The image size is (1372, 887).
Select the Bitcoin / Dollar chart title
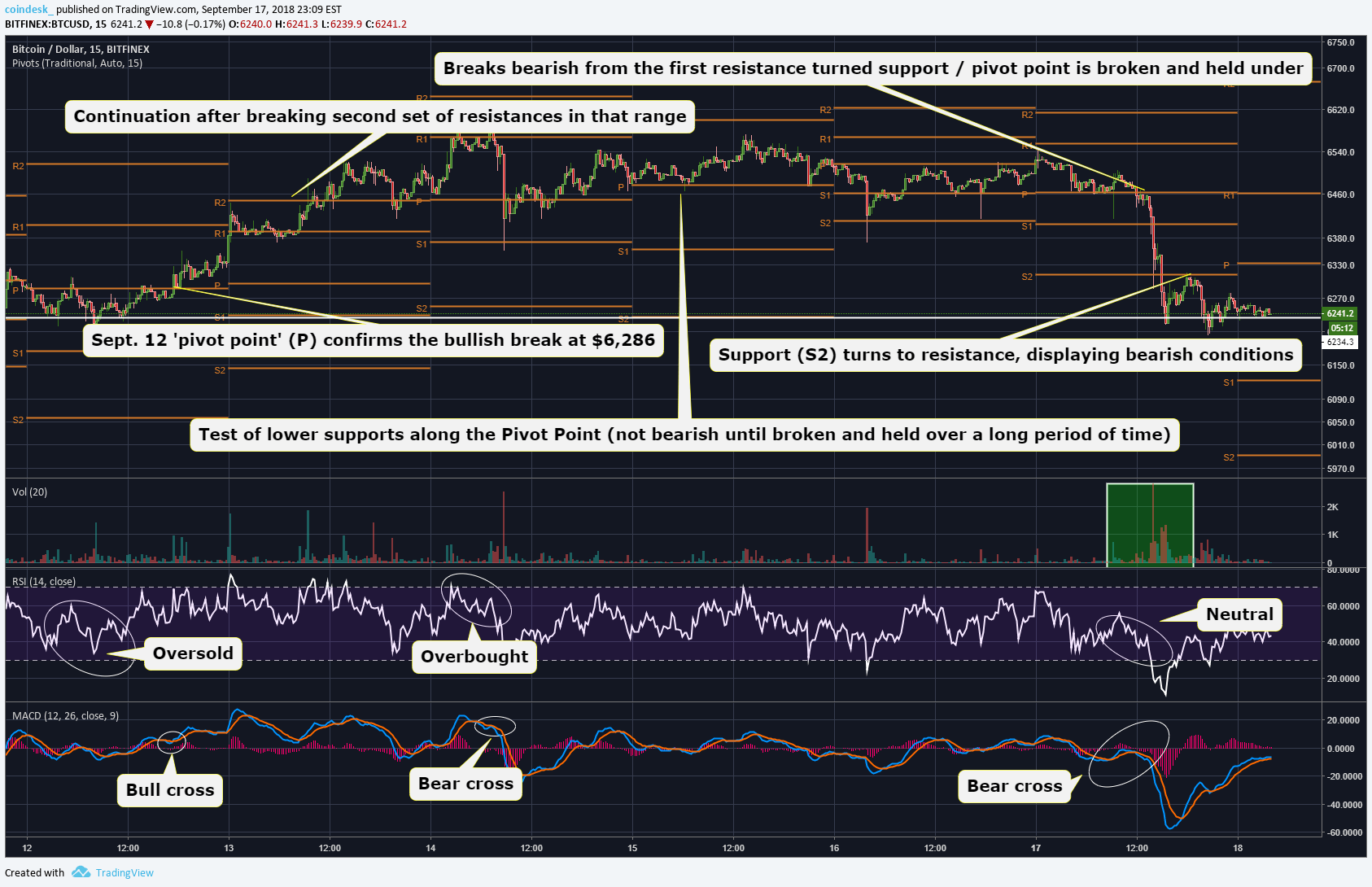pos(81,49)
